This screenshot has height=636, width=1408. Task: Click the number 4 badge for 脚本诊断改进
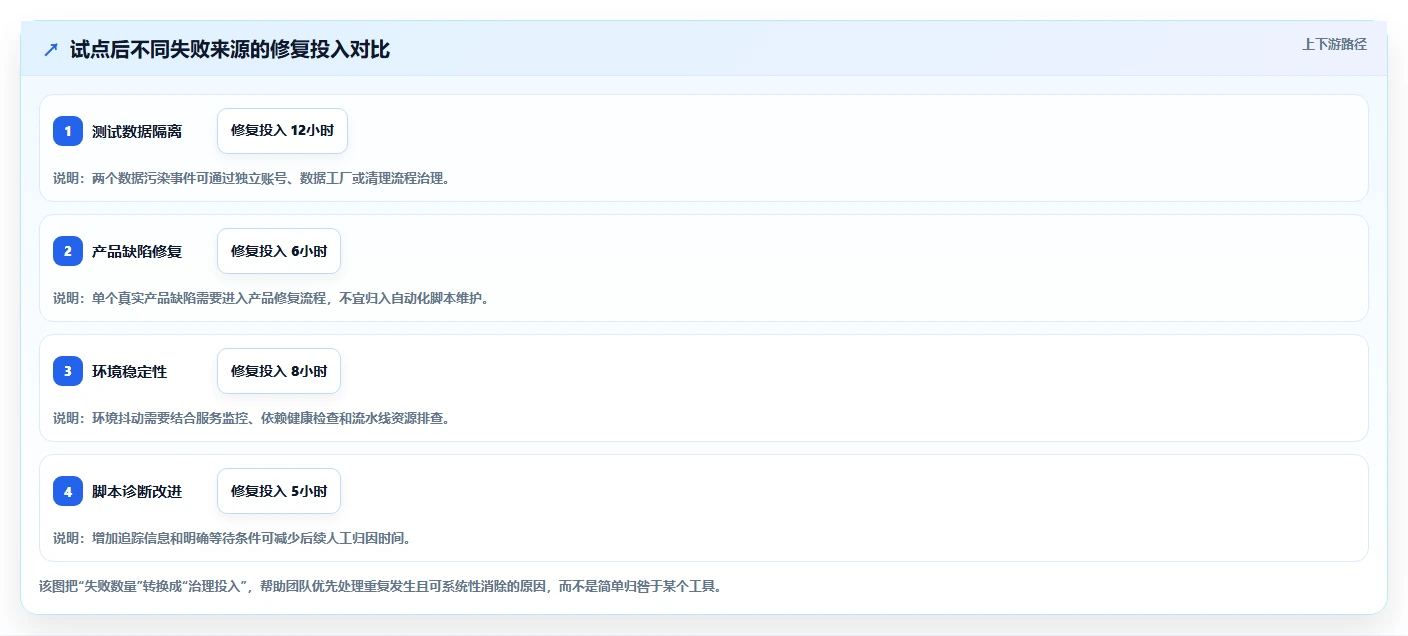pos(68,491)
